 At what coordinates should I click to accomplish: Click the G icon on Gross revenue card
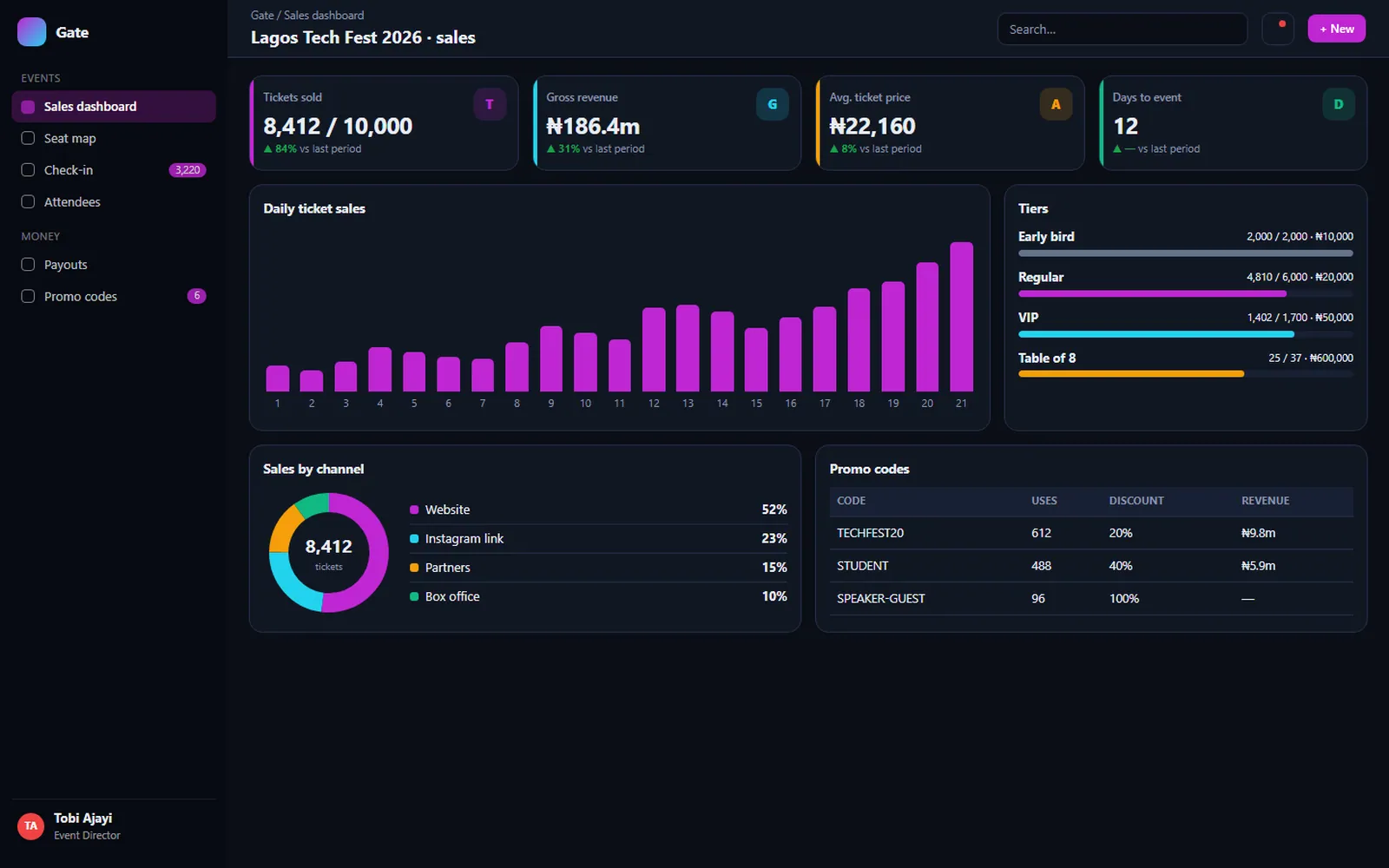tap(773, 104)
